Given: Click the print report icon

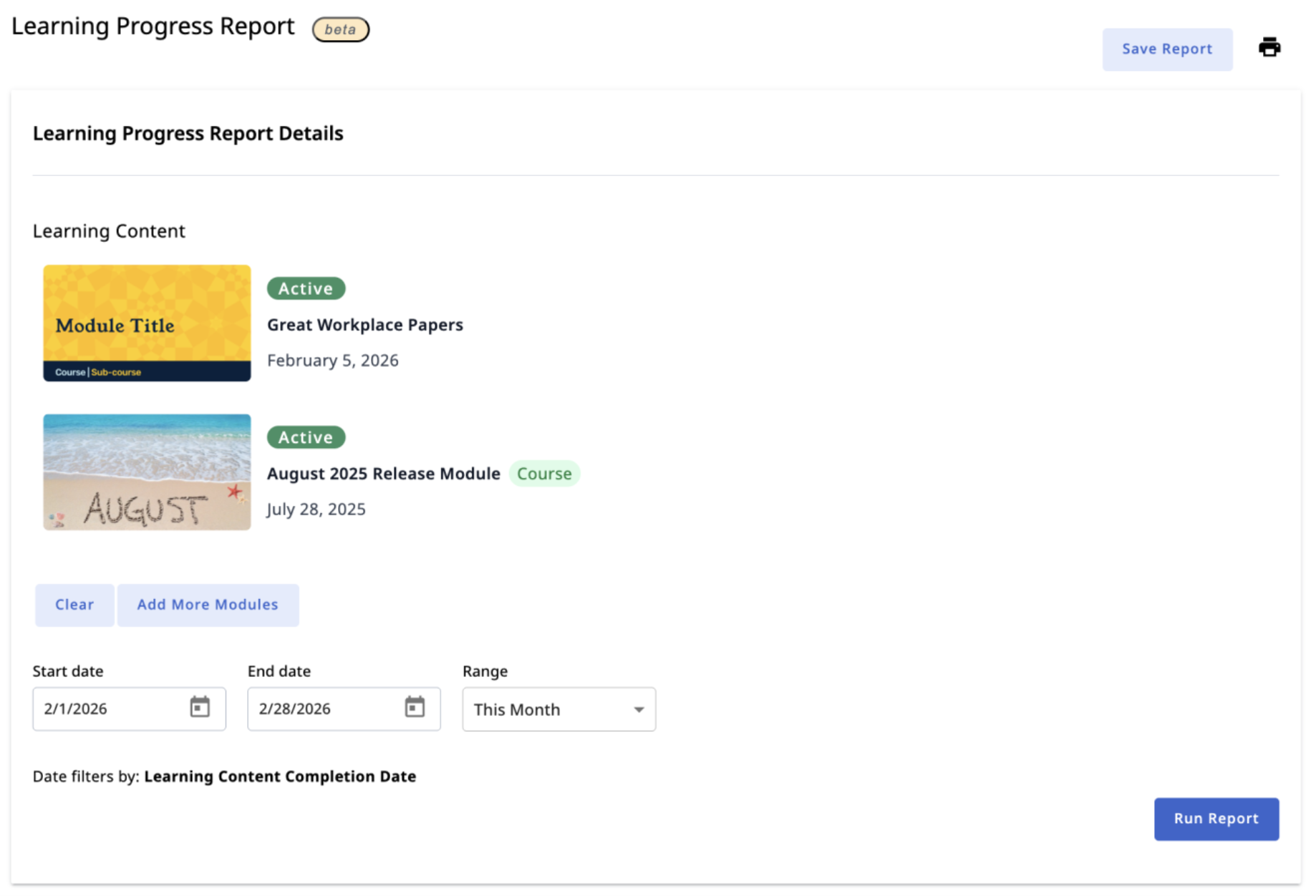Looking at the screenshot, I should click(1269, 48).
